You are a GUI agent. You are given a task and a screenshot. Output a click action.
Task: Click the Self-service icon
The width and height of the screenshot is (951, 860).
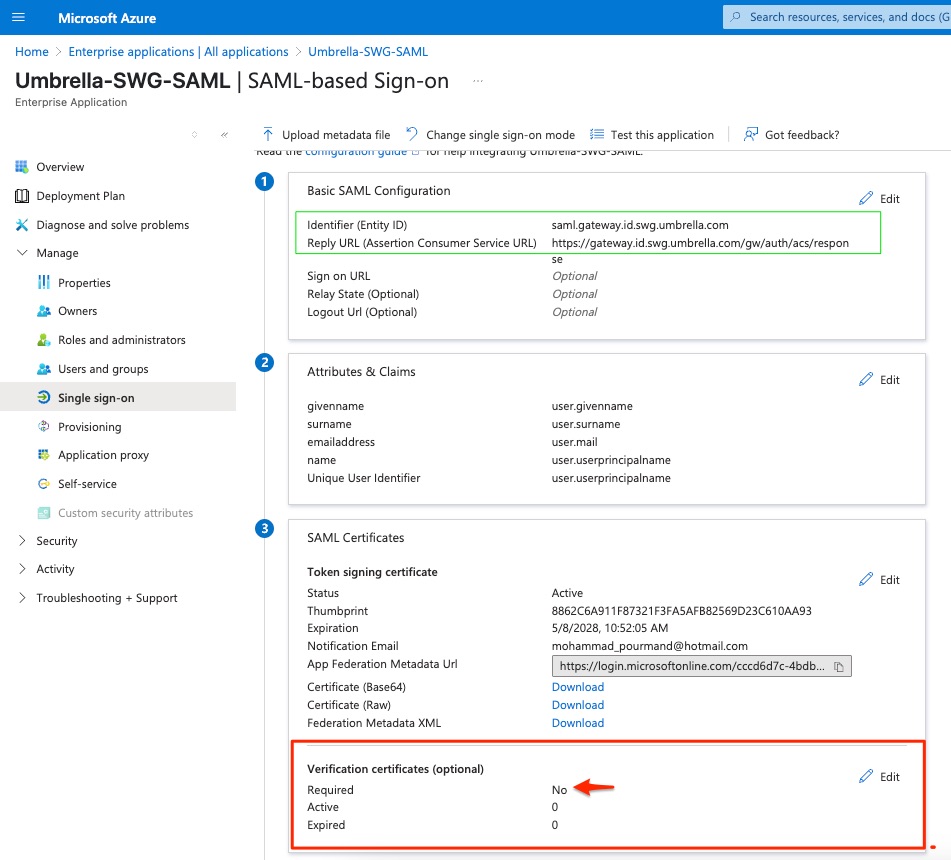pyautogui.click(x=44, y=484)
